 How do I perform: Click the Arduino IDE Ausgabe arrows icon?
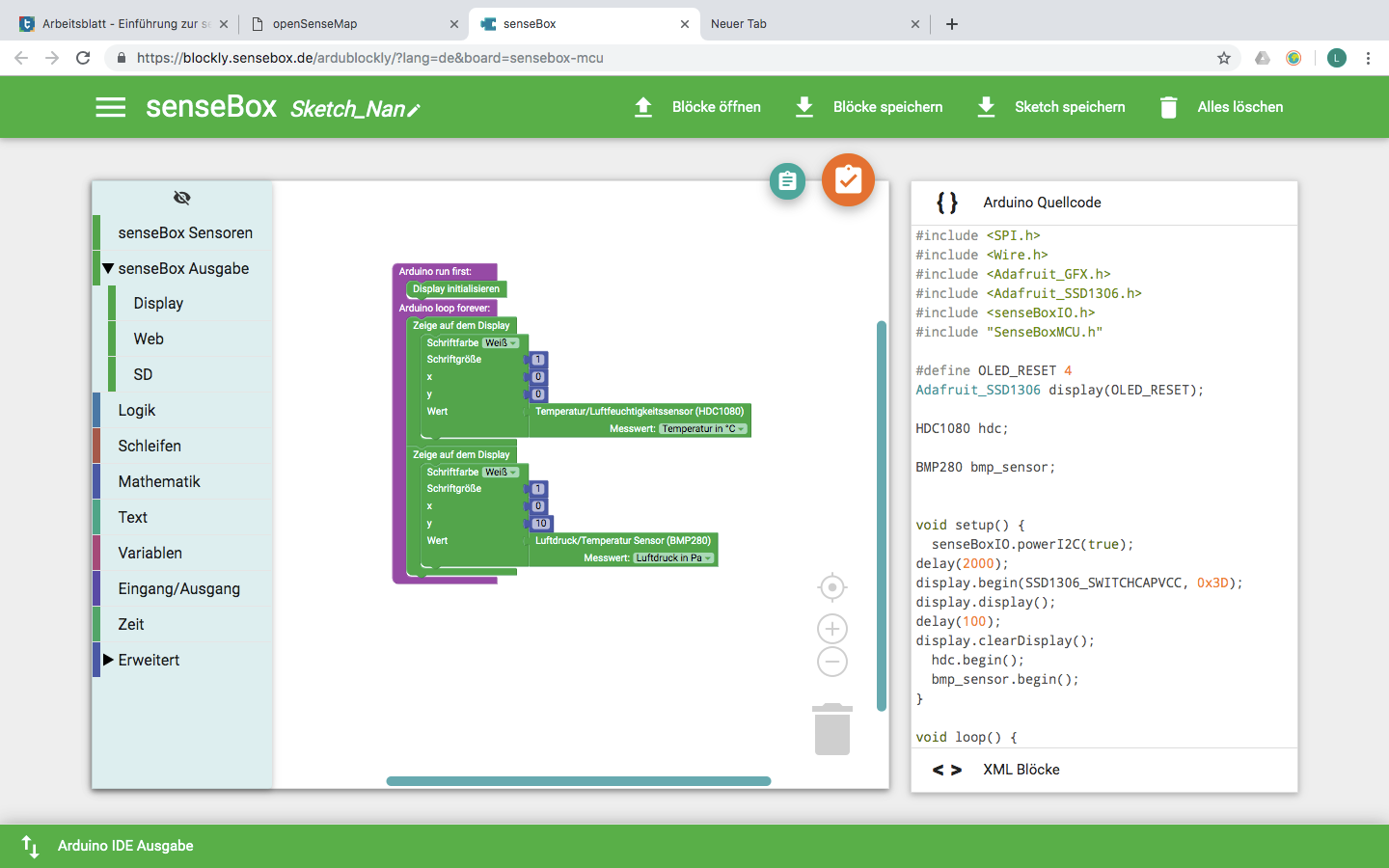point(30,846)
